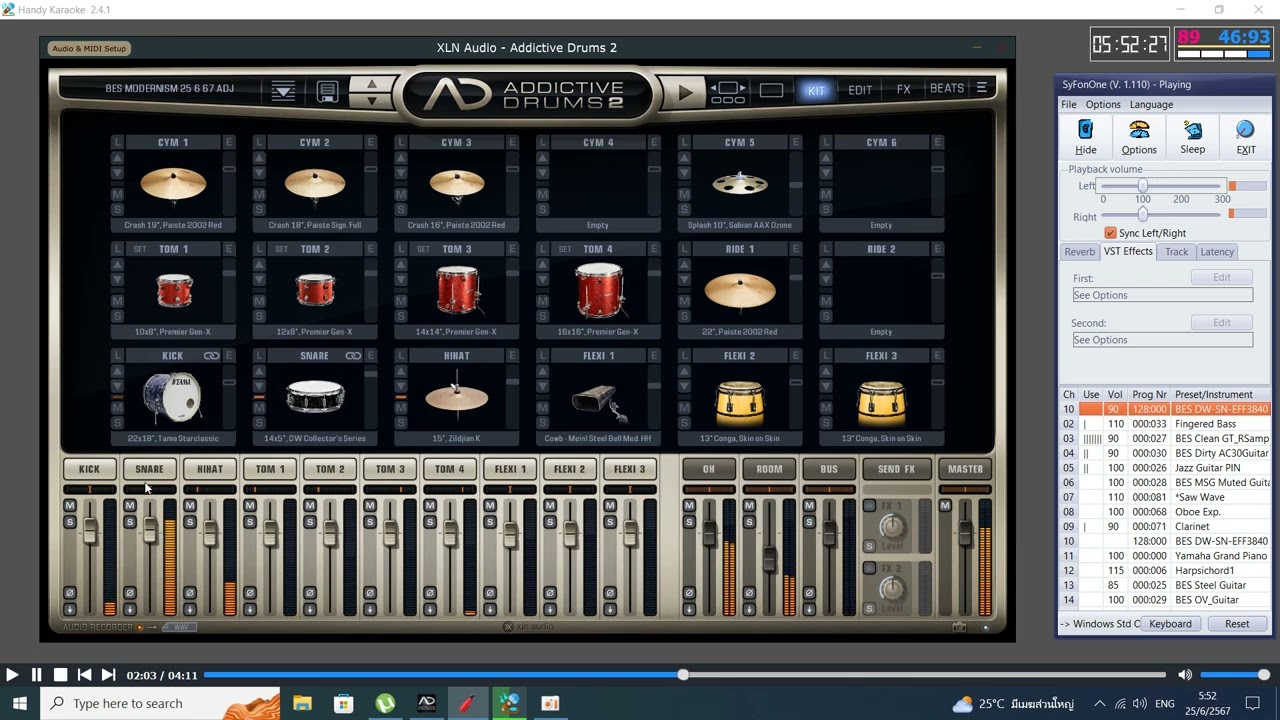The width and height of the screenshot is (1280, 720).
Task: Select previous CYM 1 cymbal with up arrow
Action: (x=117, y=159)
